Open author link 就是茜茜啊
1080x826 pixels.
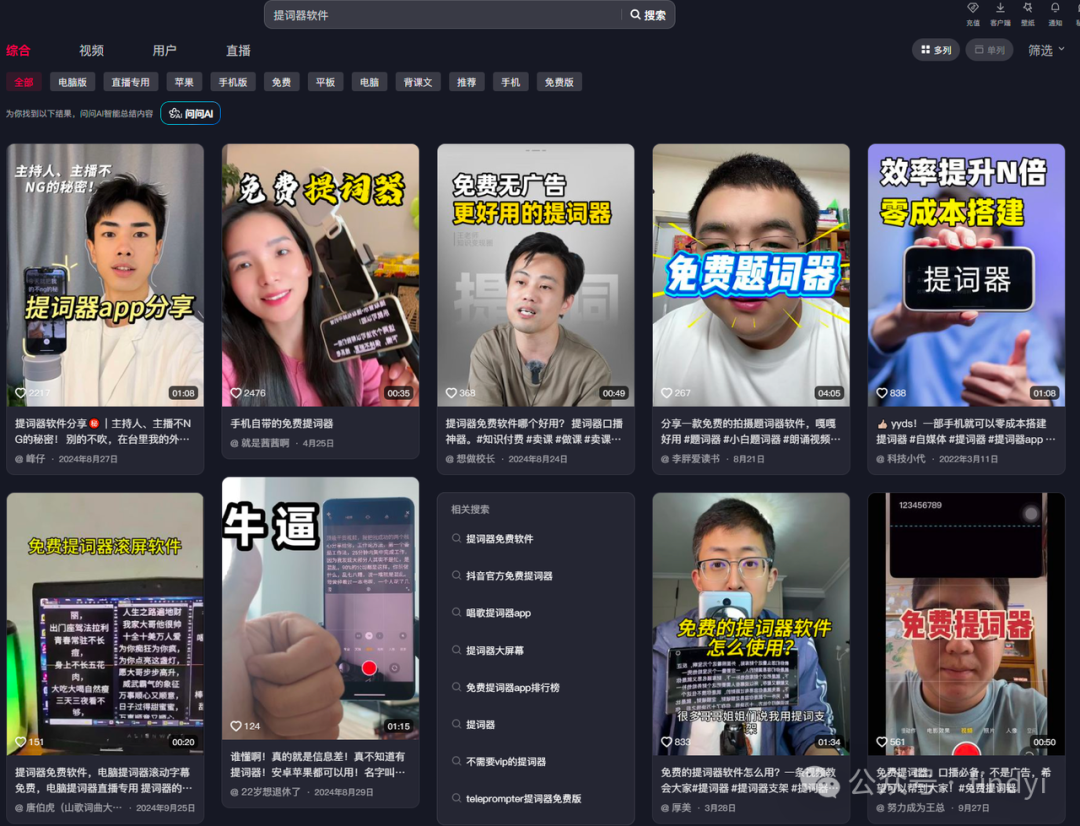click(x=260, y=443)
